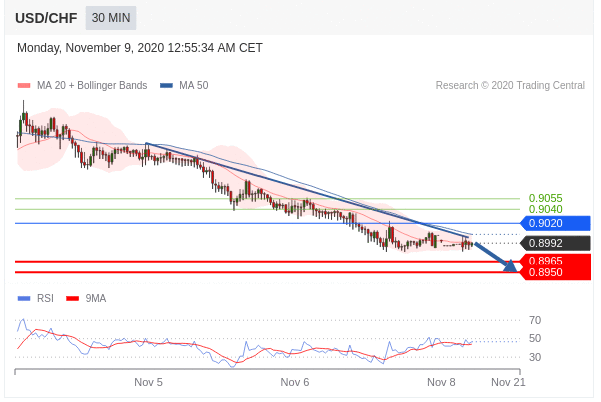Screen dimensions: 601x402
Task: Click the Nov 8 date axis label
Action: (441, 382)
